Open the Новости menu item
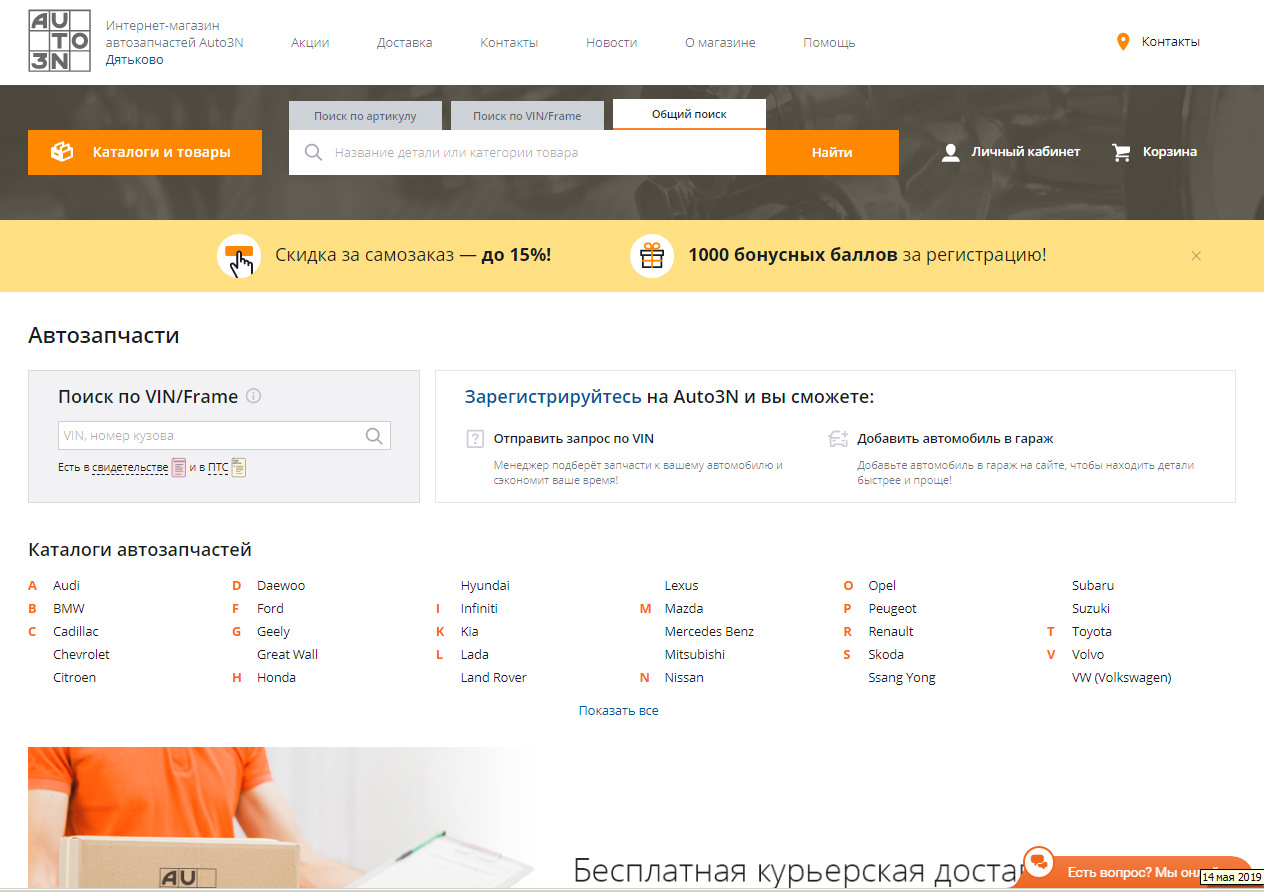1264x892 pixels. click(612, 42)
